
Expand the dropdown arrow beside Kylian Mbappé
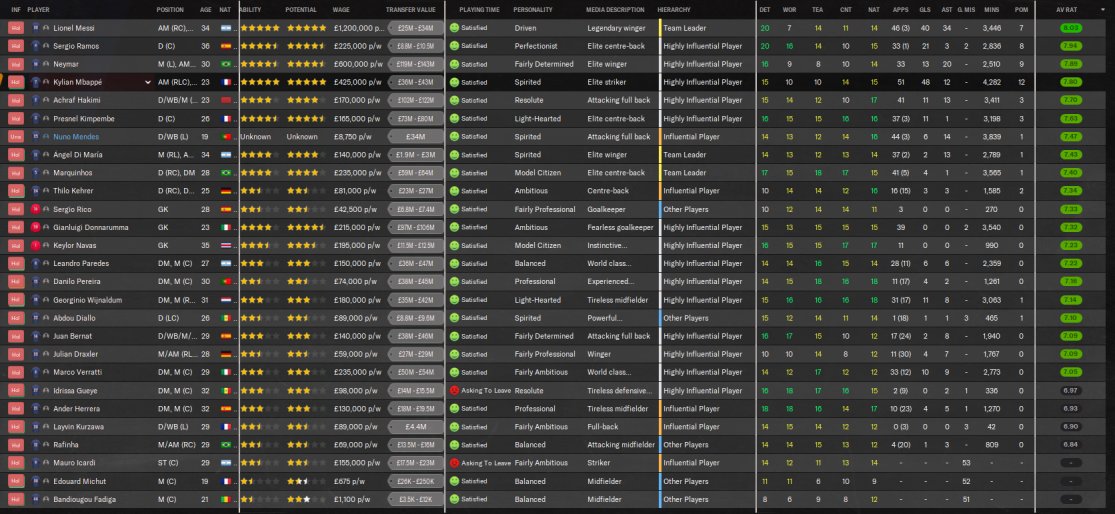(x=148, y=82)
